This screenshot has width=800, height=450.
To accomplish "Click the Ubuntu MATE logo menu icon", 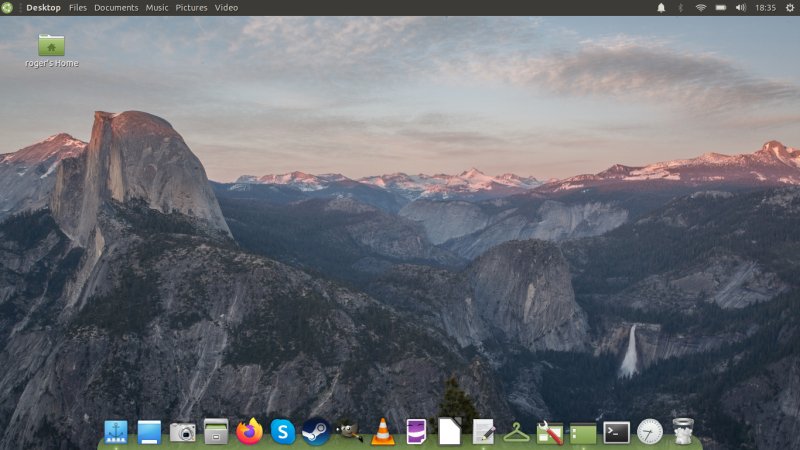I will pyautogui.click(x=7, y=8).
